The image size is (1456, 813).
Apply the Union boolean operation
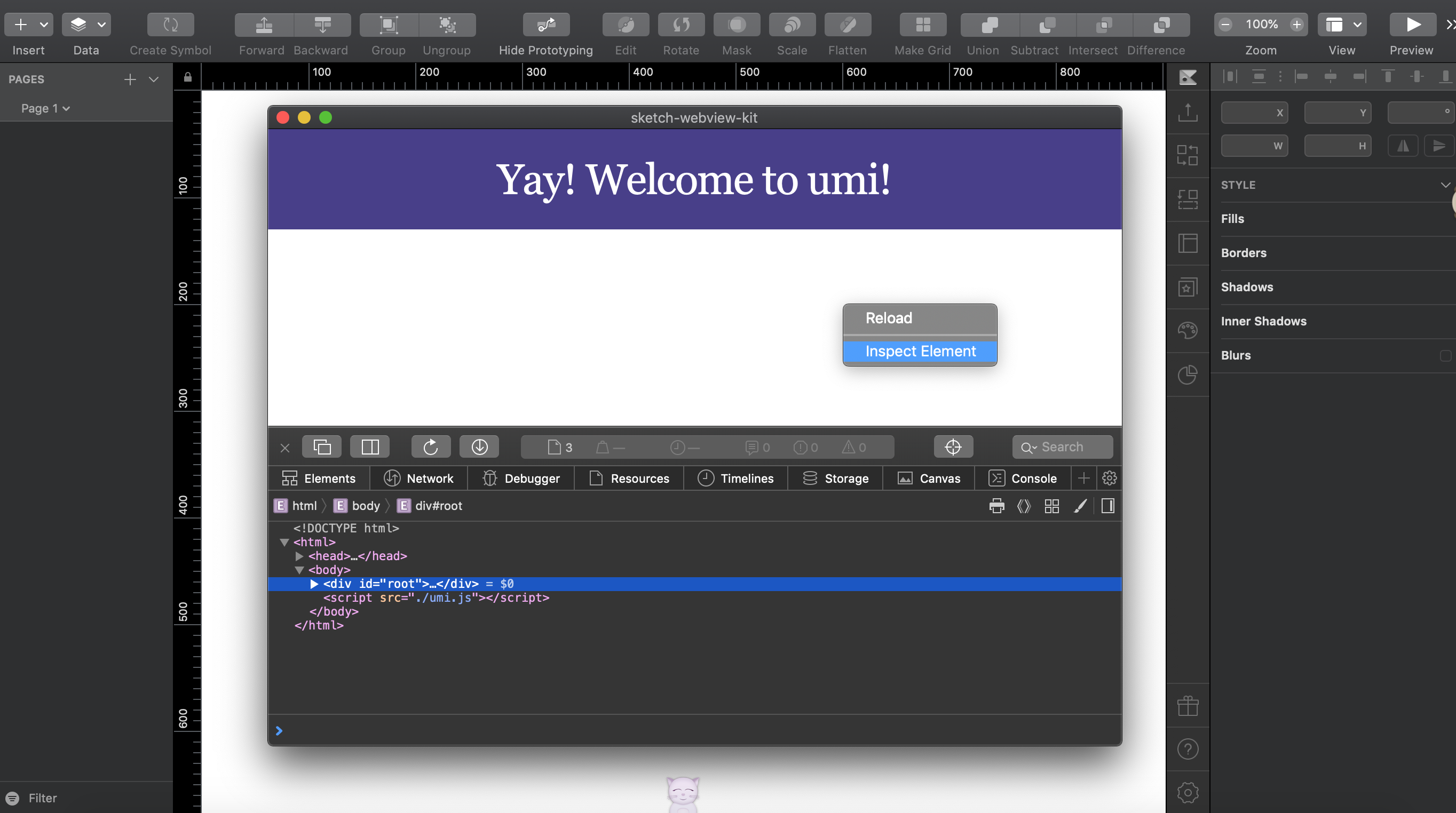tap(990, 25)
